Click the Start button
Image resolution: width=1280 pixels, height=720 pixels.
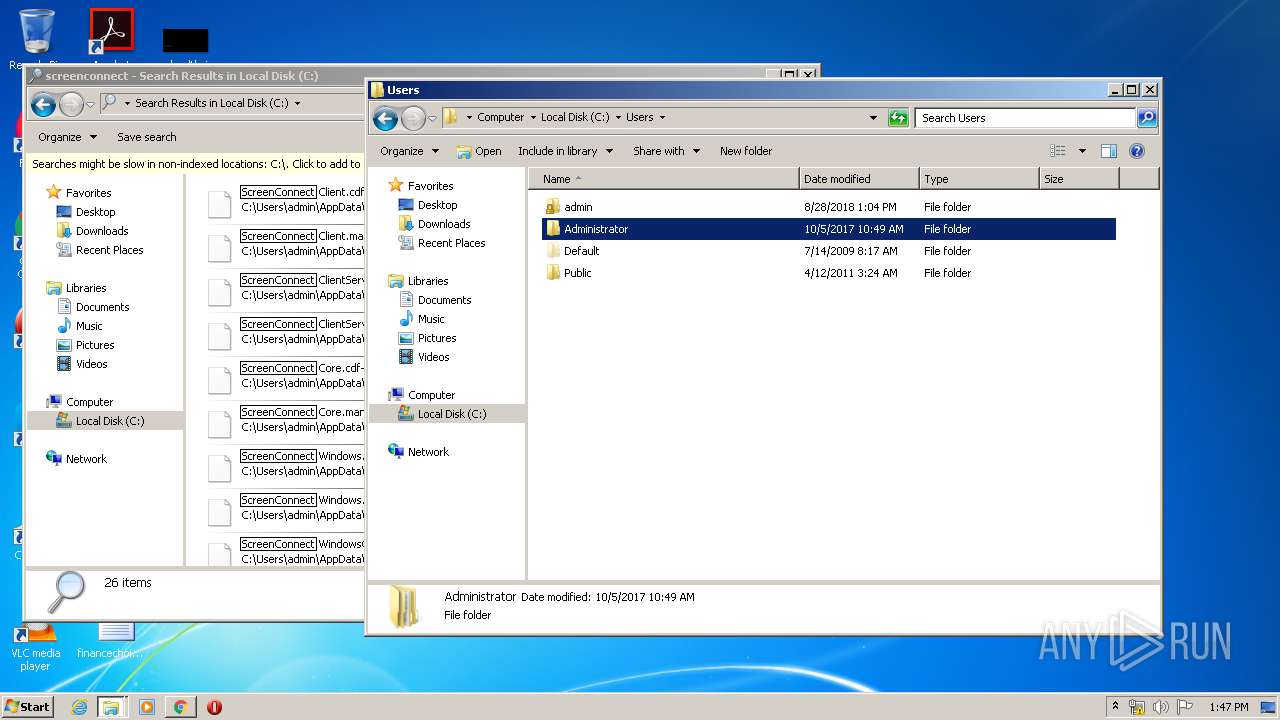[x=28, y=706]
